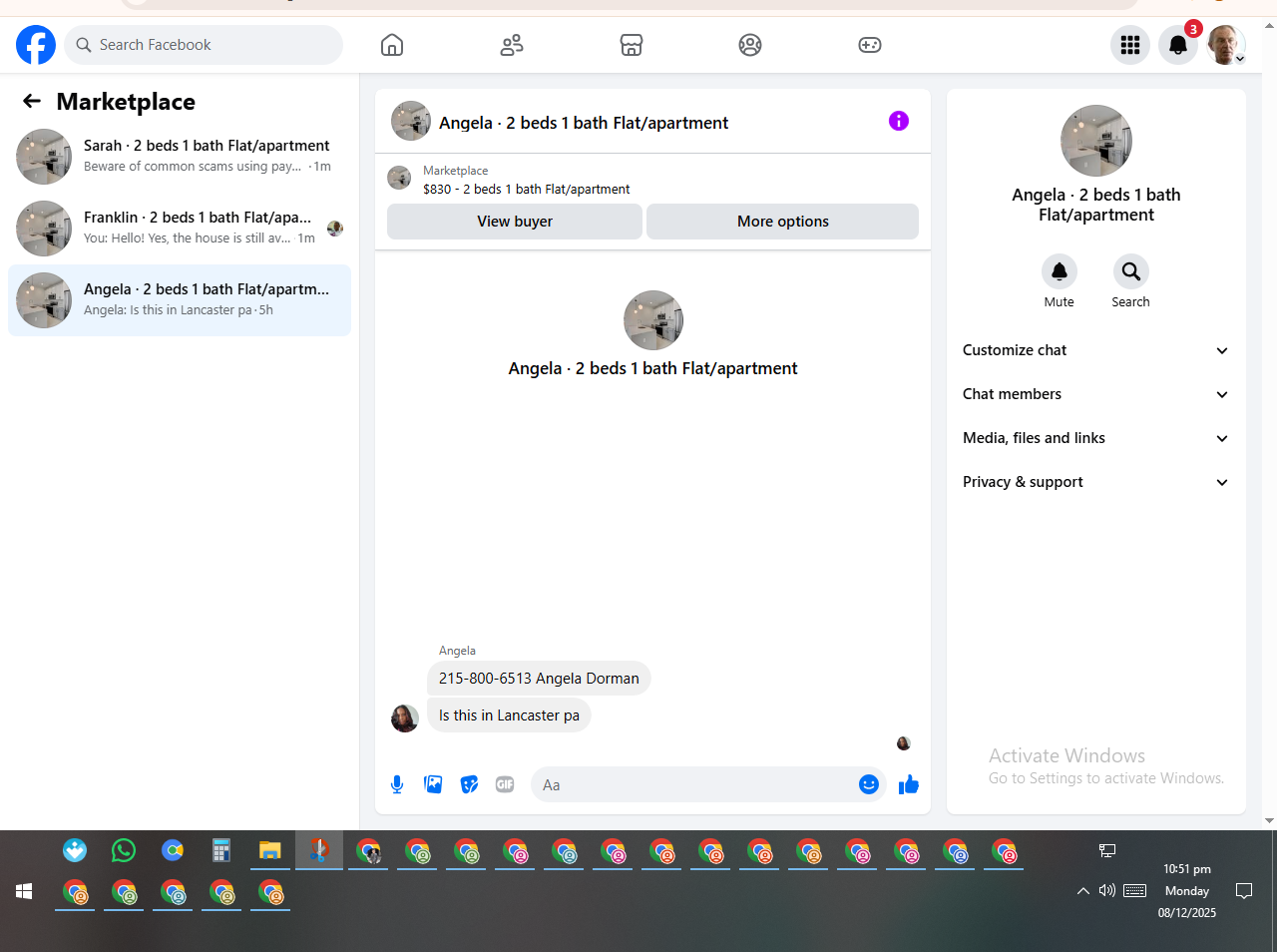
Task: Open the notifications bell with 3 alerts
Action: click(x=1178, y=45)
